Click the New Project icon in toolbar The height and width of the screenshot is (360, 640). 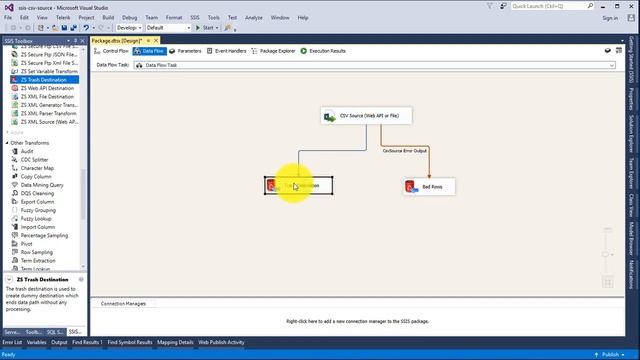[40, 28]
